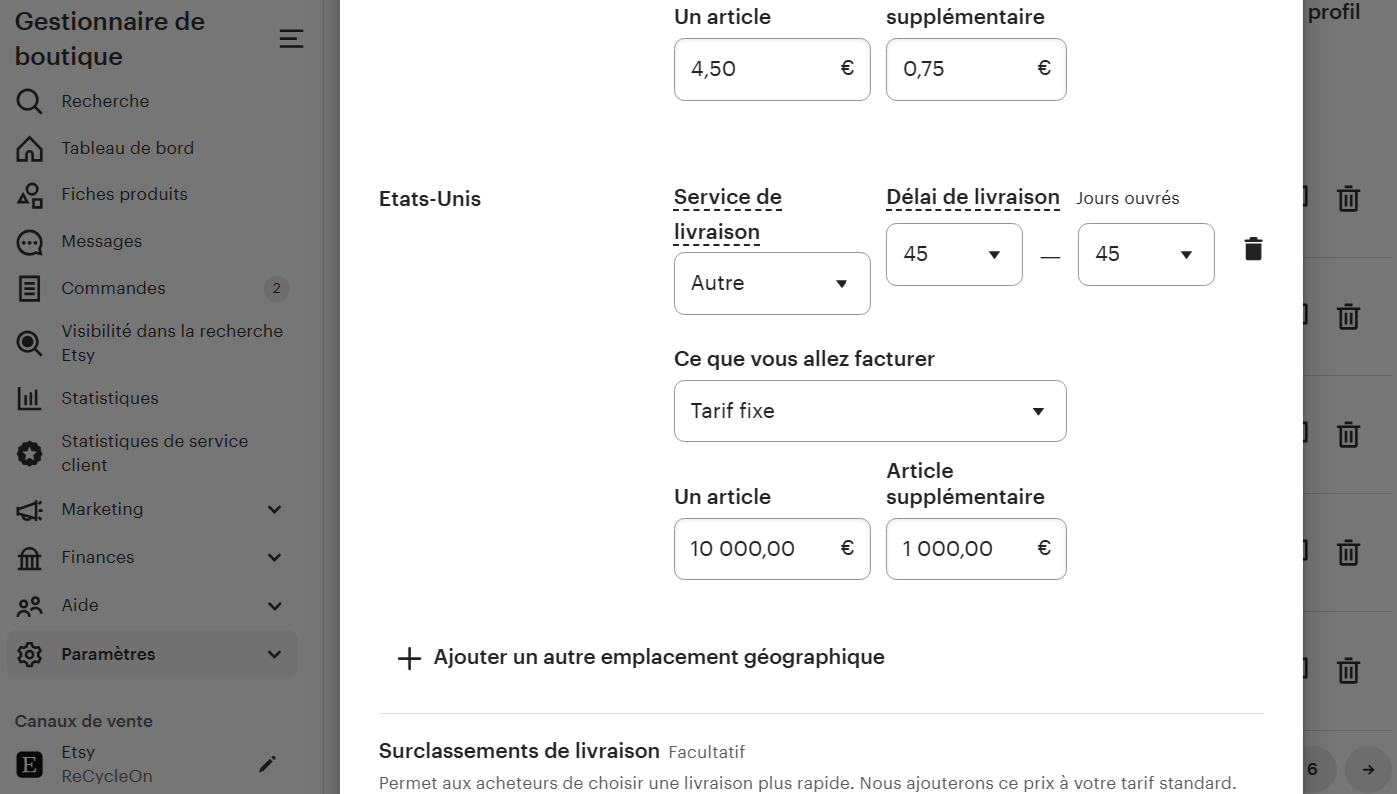Click the 10 000,00 Un article price field
The height and width of the screenshot is (794, 1397).
tap(760, 549)
